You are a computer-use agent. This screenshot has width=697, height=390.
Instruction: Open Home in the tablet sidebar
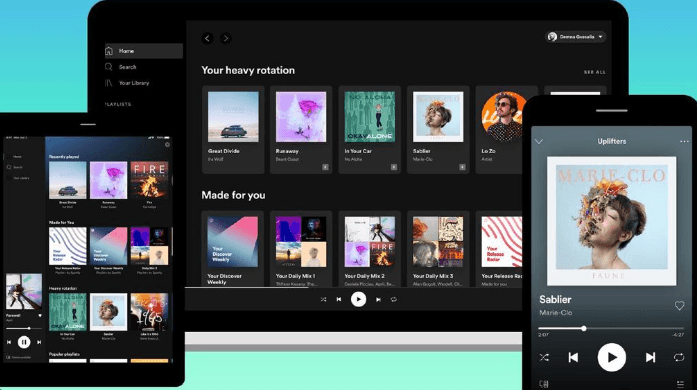point(17,157)
